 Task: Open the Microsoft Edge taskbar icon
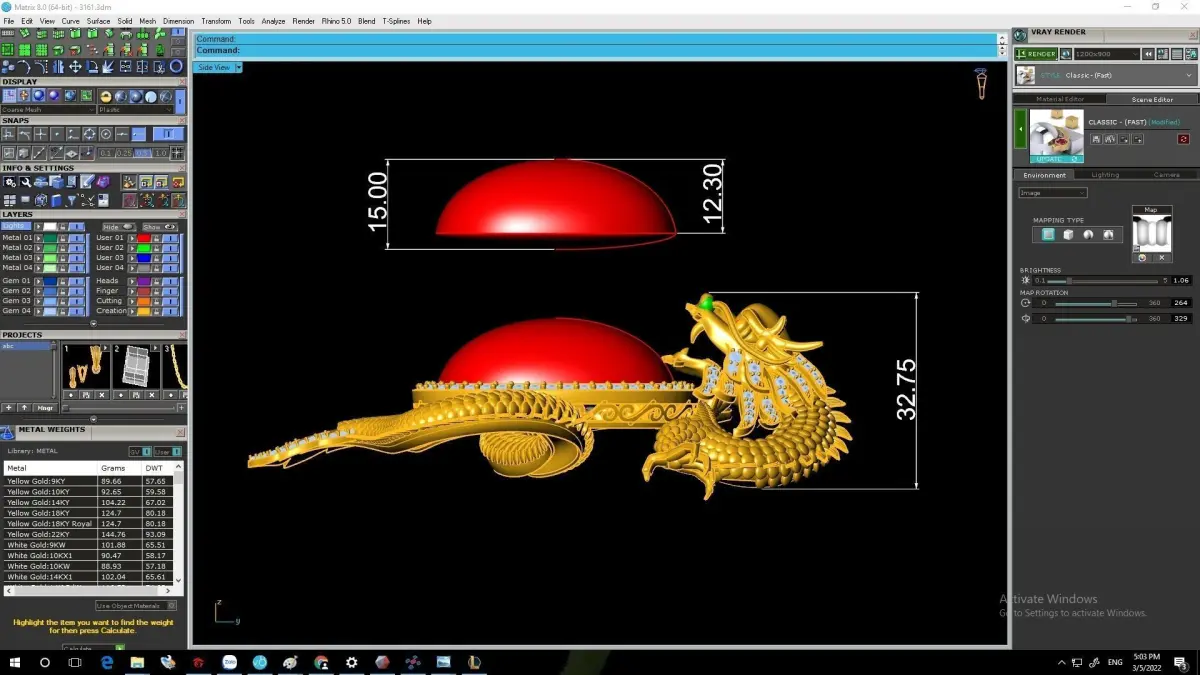click(107, 662)
